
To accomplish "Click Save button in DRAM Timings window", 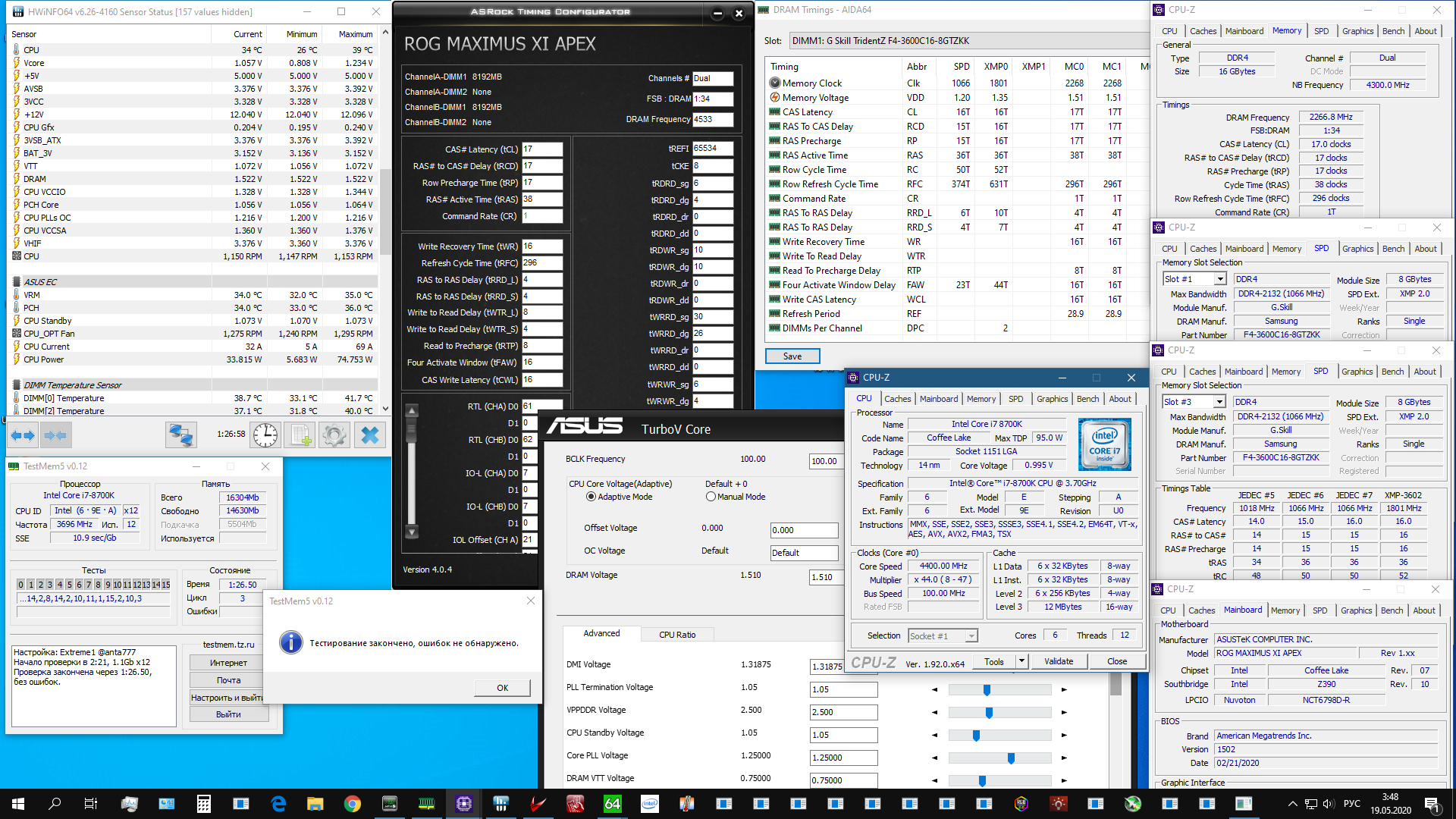I will (792, 356).
